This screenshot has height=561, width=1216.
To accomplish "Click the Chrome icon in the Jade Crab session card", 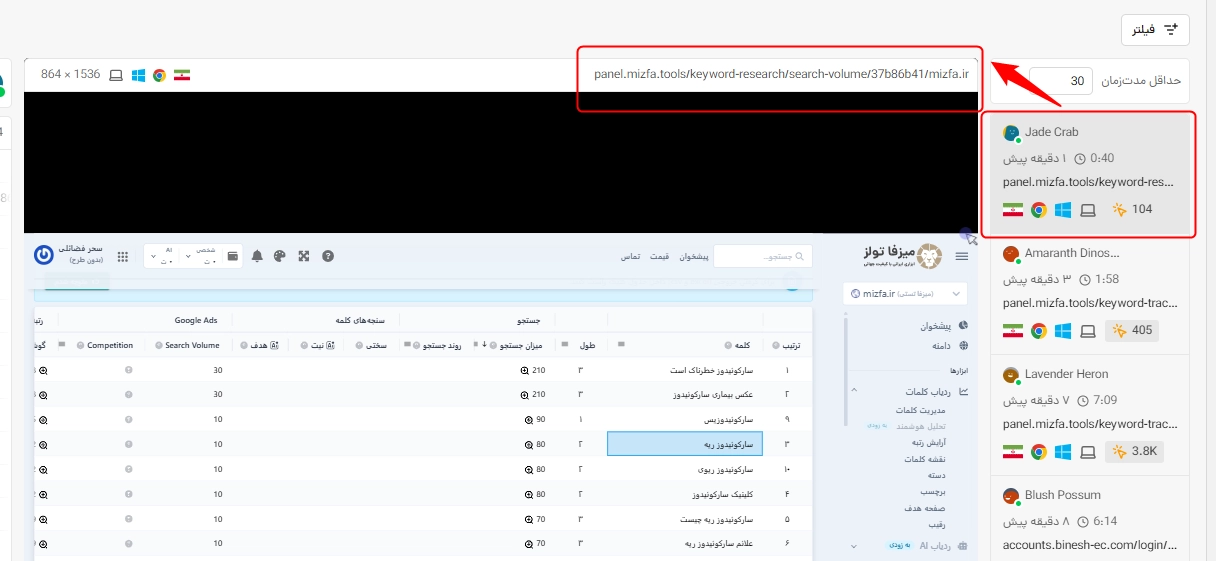I will tap(1039, 210).
